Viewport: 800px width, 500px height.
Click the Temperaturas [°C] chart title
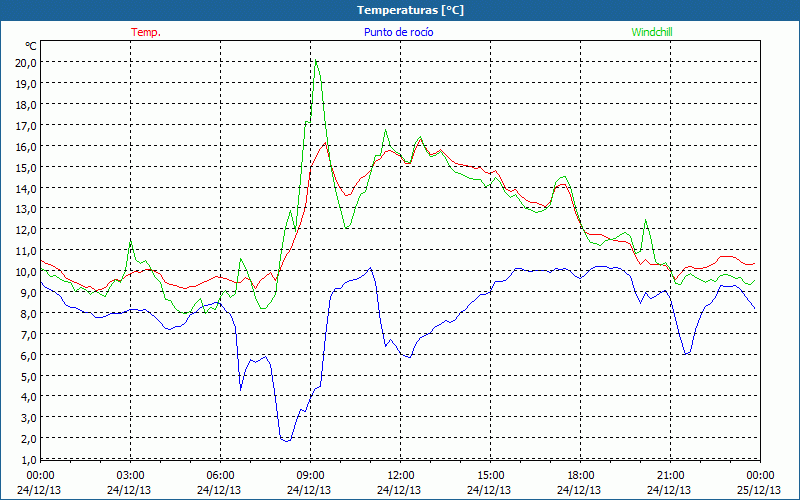pos(410,10)
